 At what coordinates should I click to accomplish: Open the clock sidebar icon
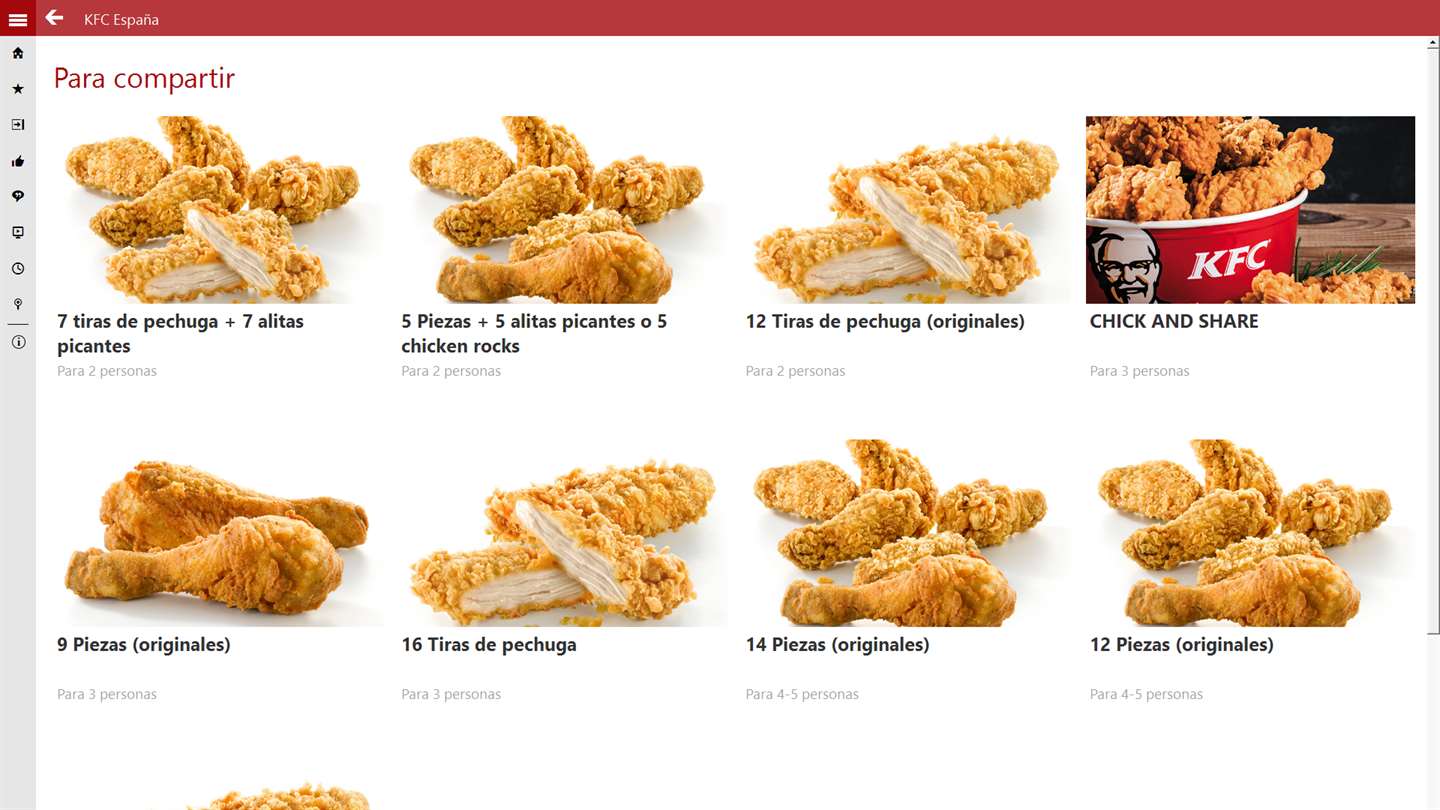pos(18,269)
